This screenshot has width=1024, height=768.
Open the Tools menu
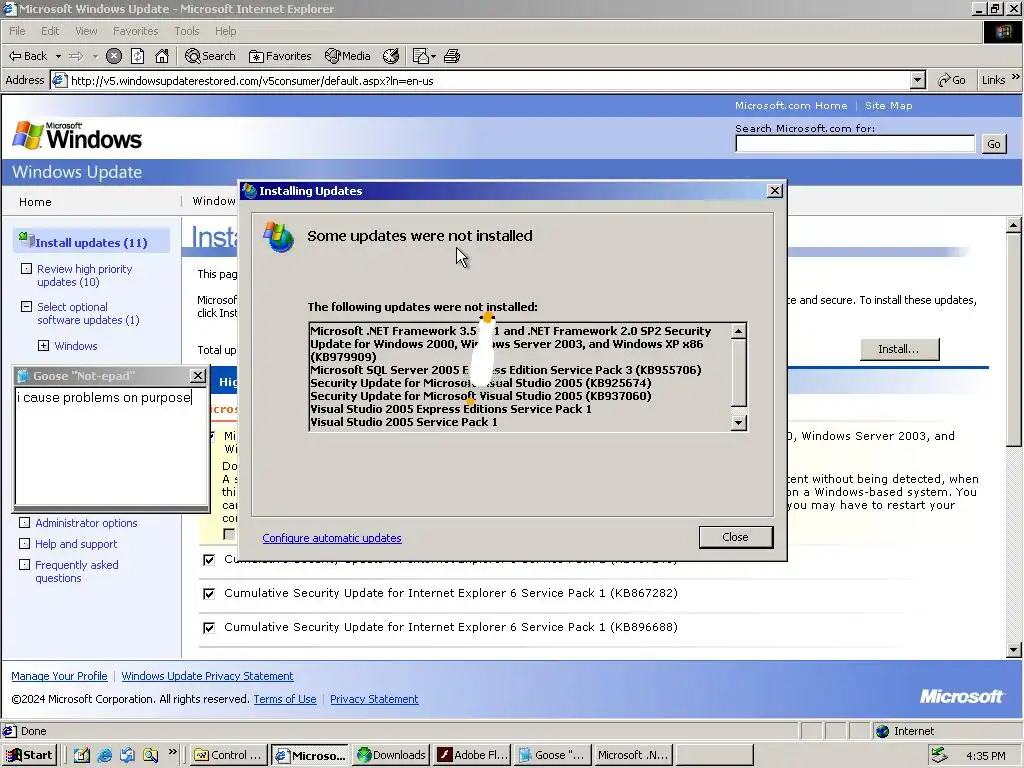pyautogui.click(x=186, y=31)
